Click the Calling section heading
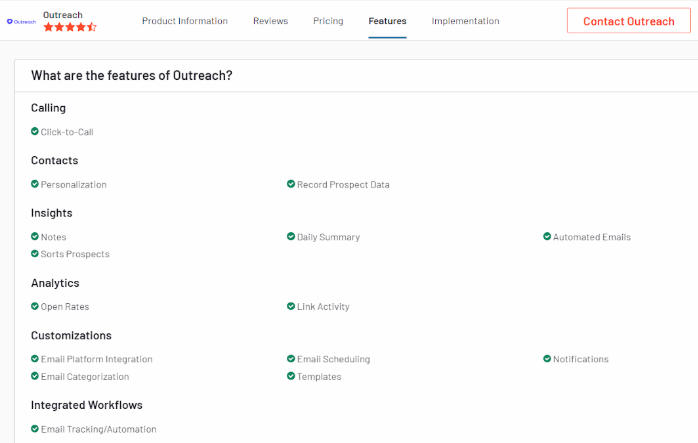The height and width of the screenshot is (443, 698). pyautogui.click(x=48, y=108)
